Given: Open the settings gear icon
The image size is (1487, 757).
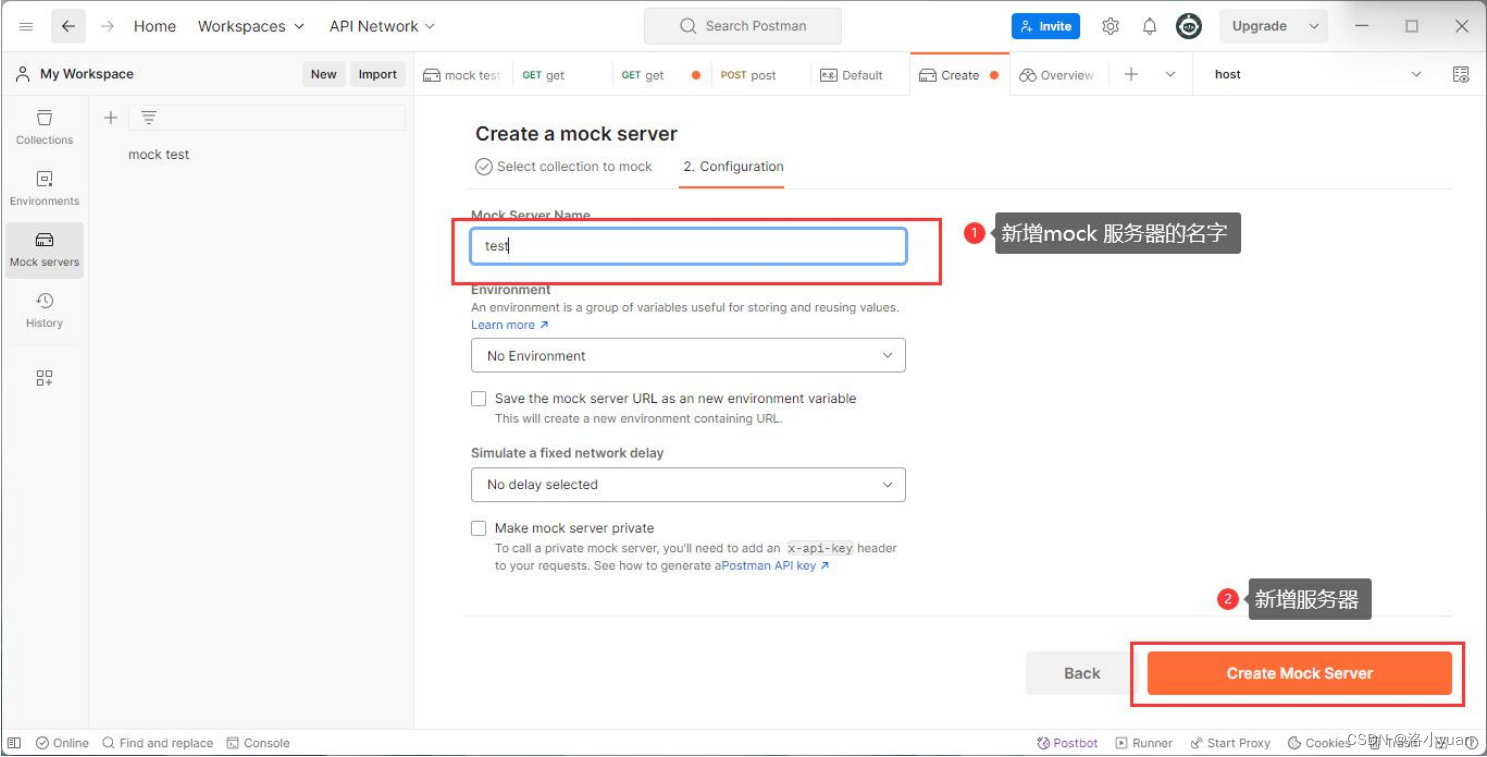Looking at the screenshot, I should [x=1110, y=26].
